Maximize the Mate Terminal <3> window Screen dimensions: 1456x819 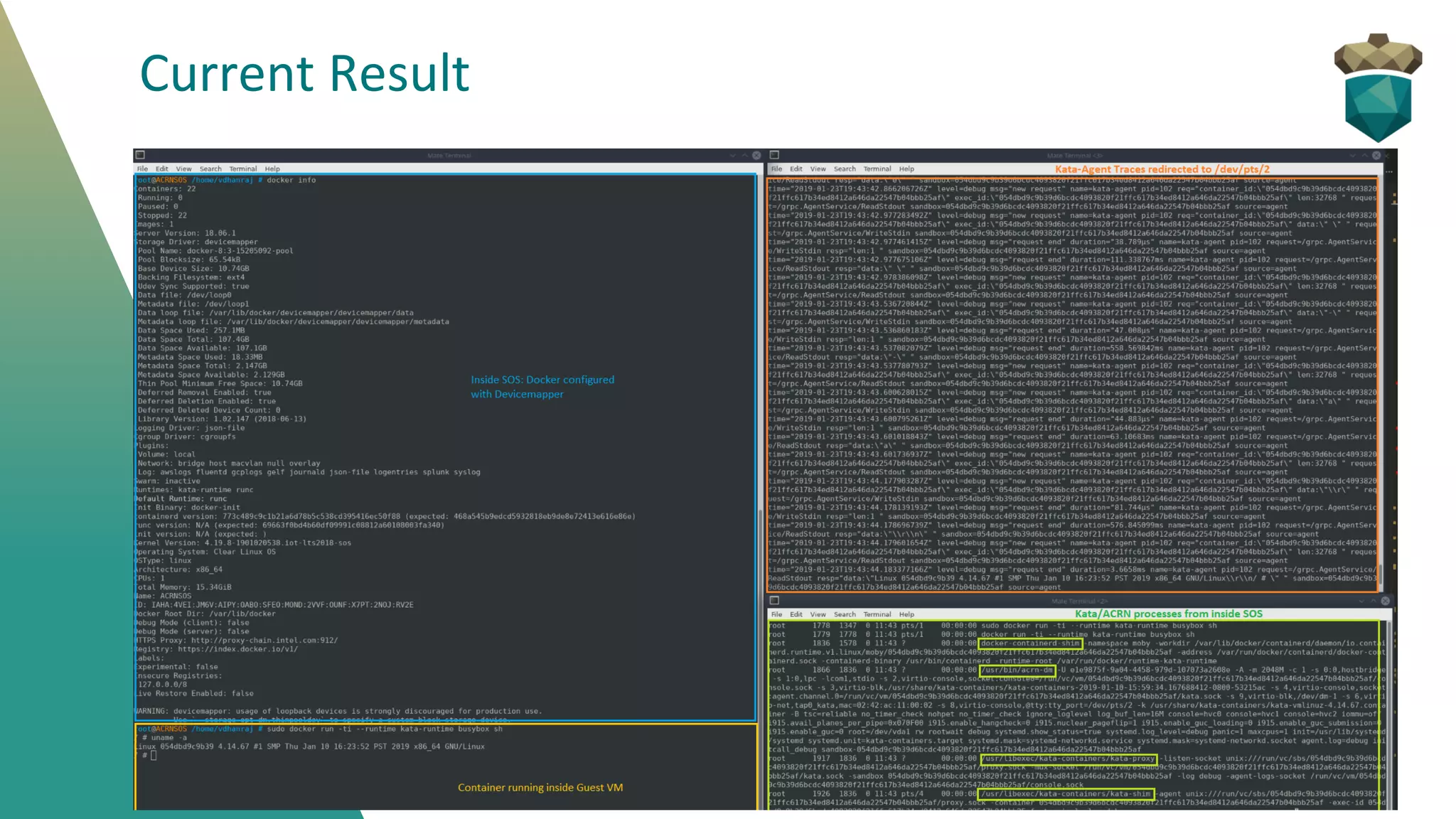pyautogui.click(x=1365, y=155)
